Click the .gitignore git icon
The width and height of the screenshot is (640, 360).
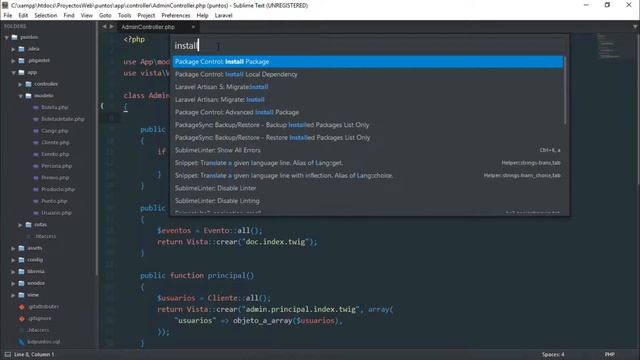click(x=22, y=318)
